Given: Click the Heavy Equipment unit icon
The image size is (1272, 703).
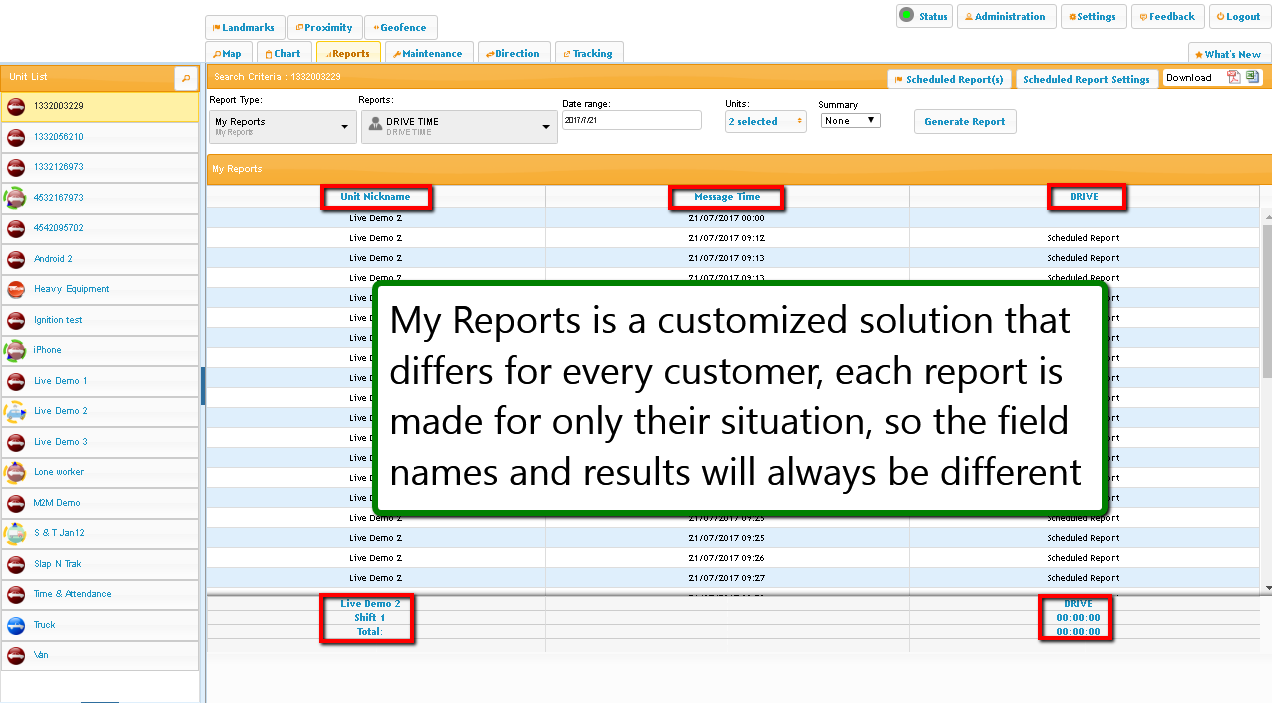Looking at the screenshot, I should click(x=16, y=289).
